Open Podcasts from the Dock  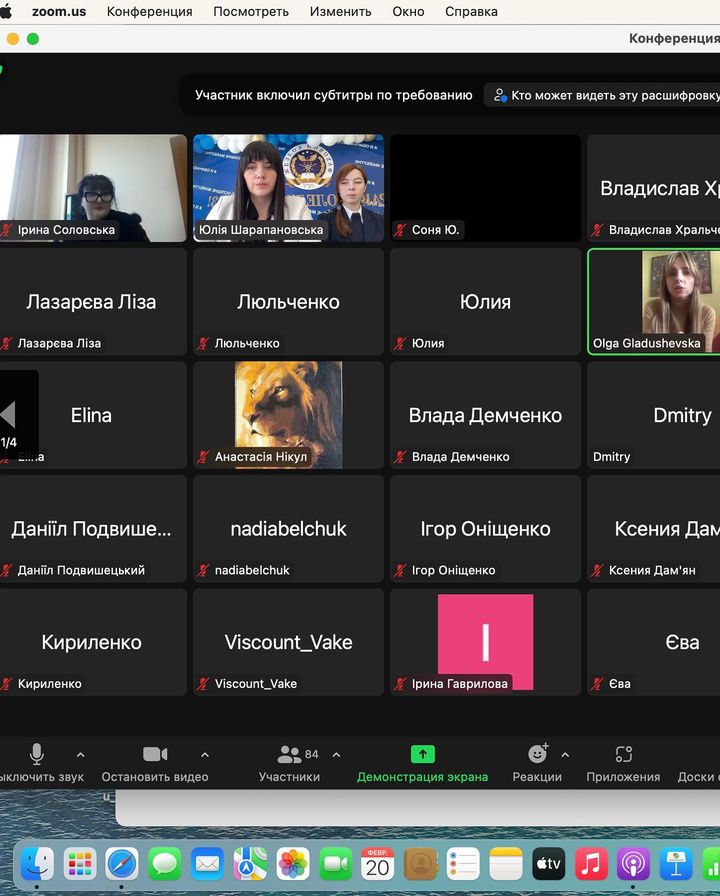tap(633, 863)
